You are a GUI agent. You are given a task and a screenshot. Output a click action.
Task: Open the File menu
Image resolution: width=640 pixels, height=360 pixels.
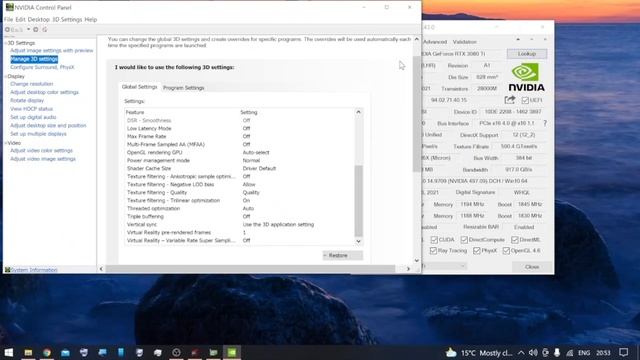point(9,19)
